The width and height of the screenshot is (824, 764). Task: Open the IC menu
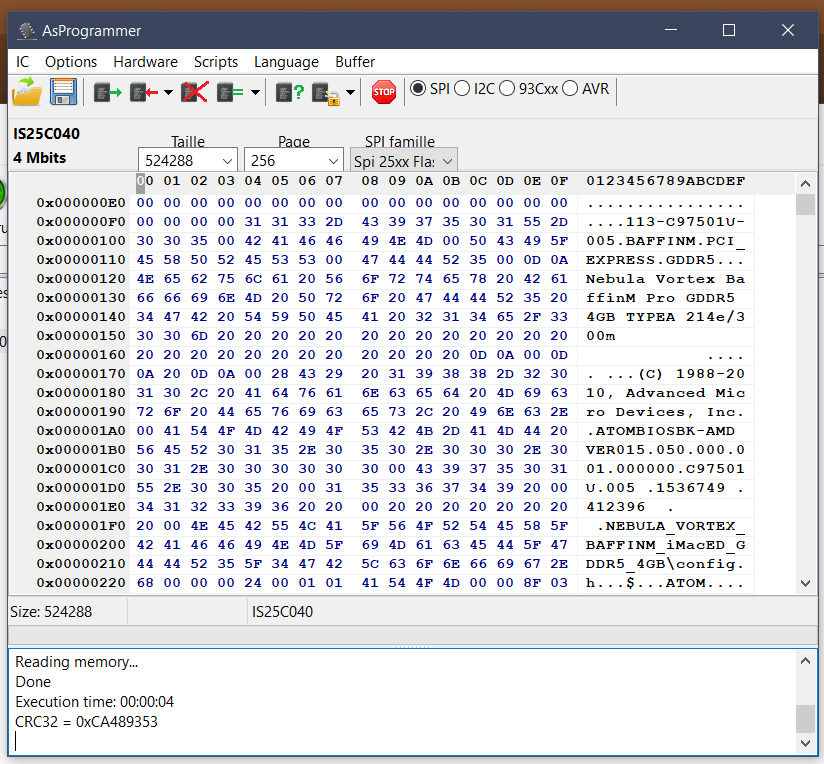(23, 62)
